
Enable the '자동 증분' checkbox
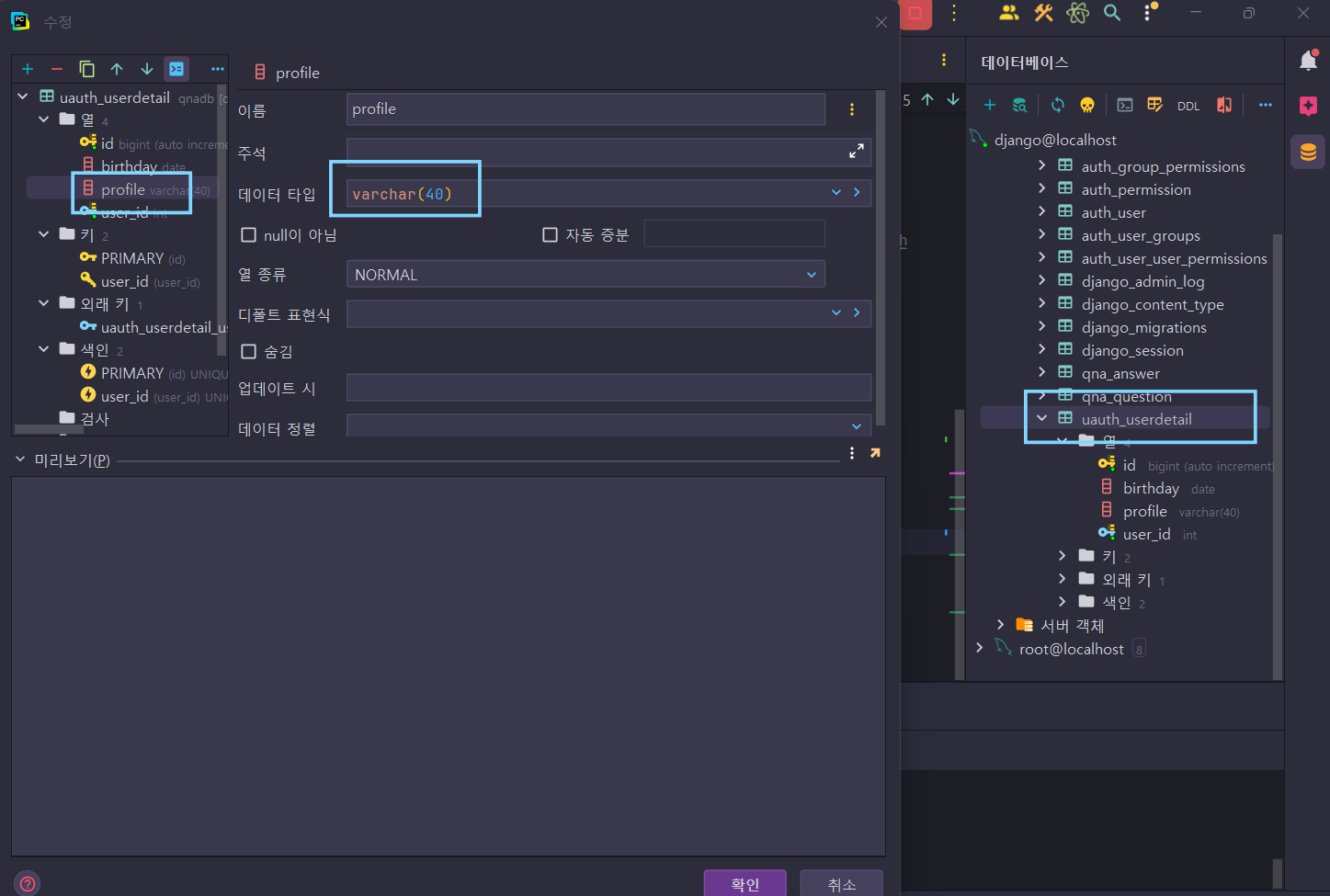[550, 235]
